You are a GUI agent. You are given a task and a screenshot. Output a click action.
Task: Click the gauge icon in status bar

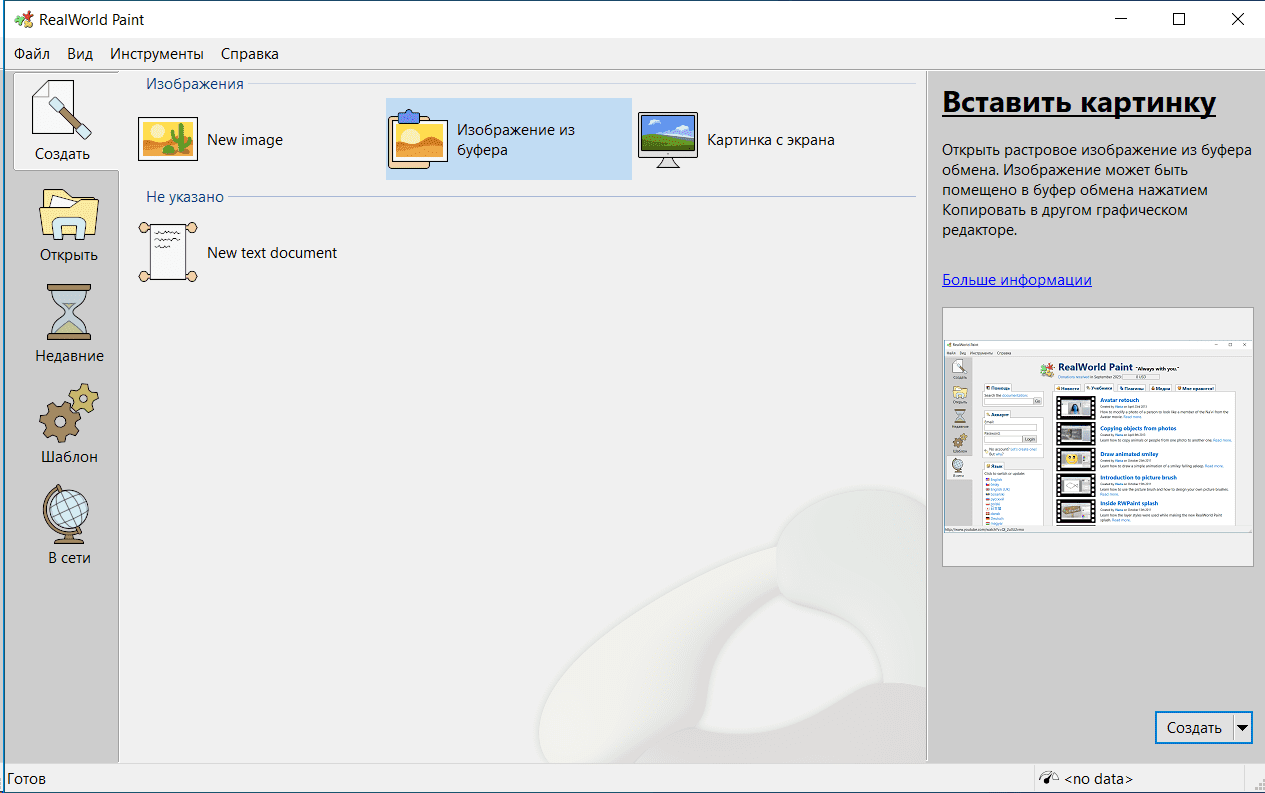click(1048, 778)
